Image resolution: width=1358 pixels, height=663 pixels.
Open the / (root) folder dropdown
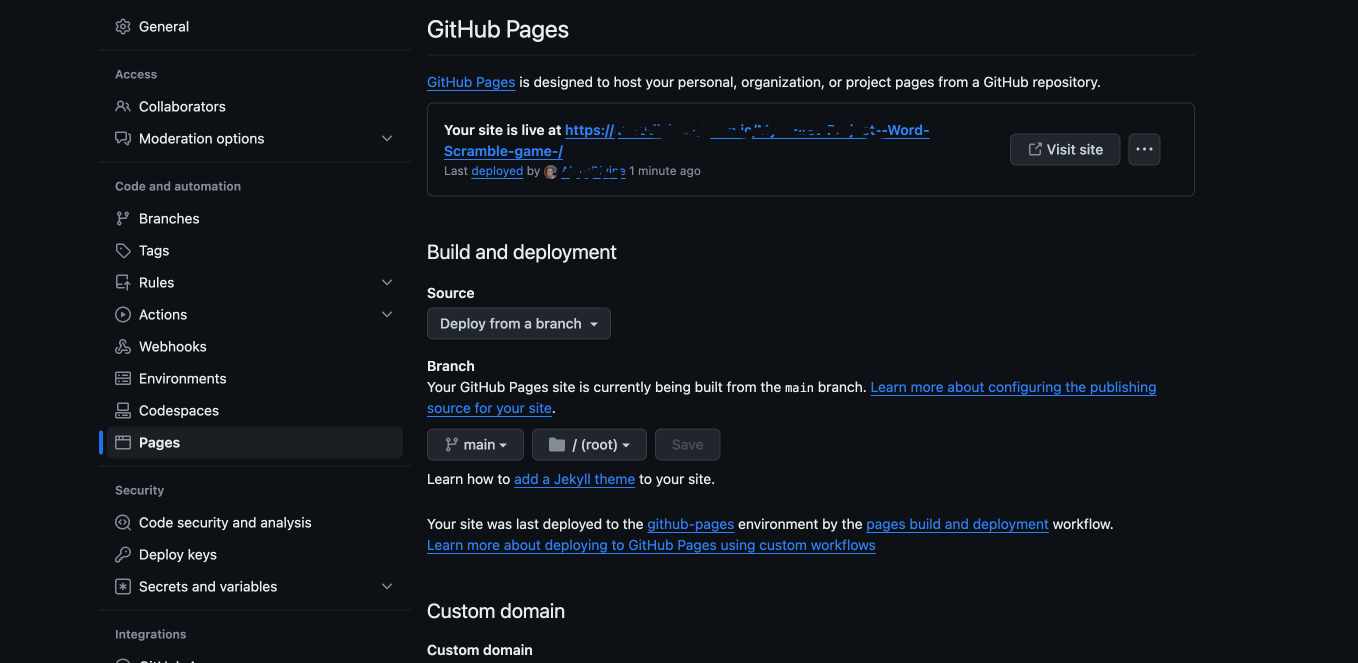coord(589,445)
